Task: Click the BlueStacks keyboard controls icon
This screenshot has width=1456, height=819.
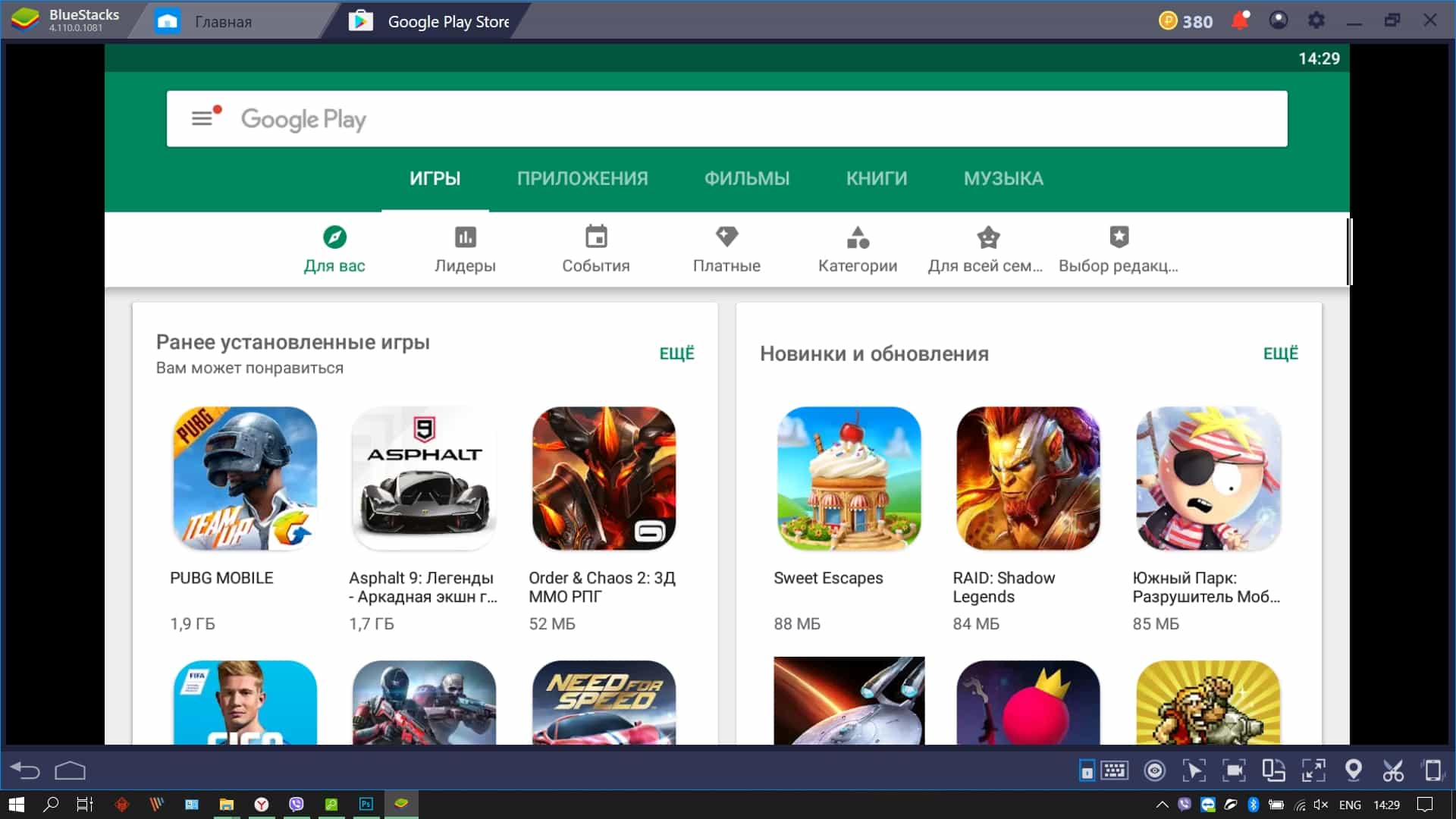Action: pos(1114,771)
